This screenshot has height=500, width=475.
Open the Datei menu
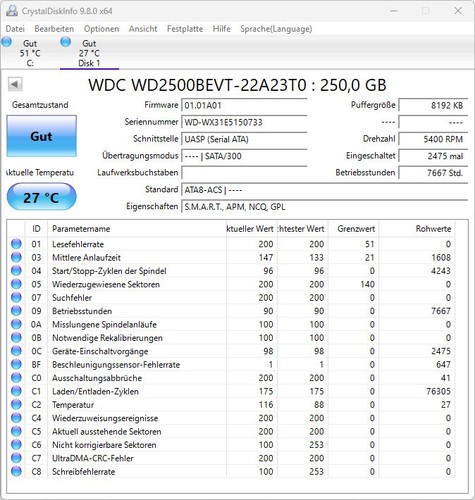[15, 29]
